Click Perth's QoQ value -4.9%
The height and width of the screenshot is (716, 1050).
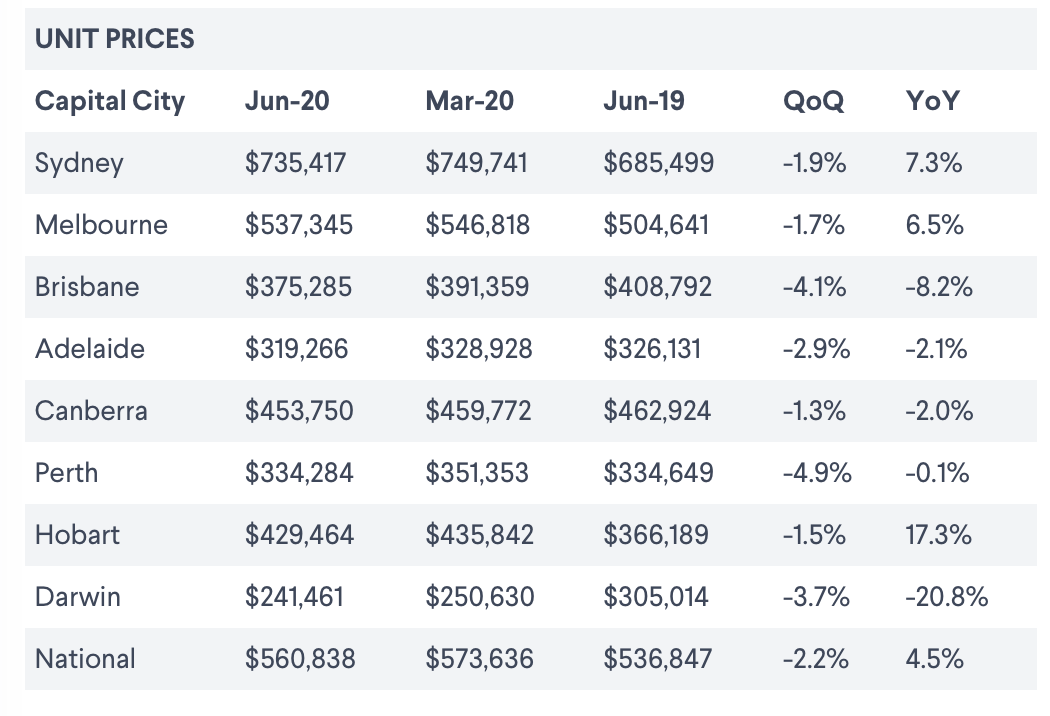pyautogui.click(x=817, y=473)
